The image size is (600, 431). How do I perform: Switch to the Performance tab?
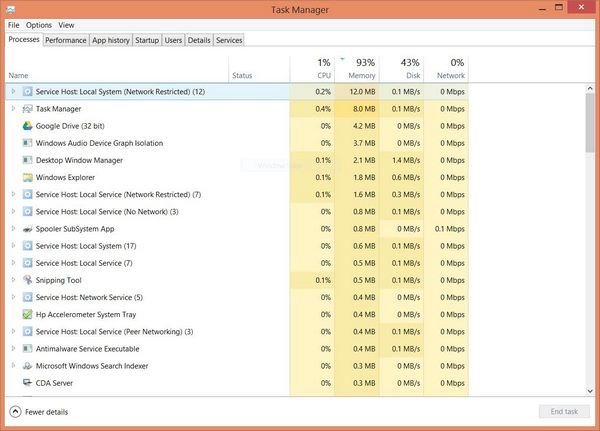click(65, 40)
